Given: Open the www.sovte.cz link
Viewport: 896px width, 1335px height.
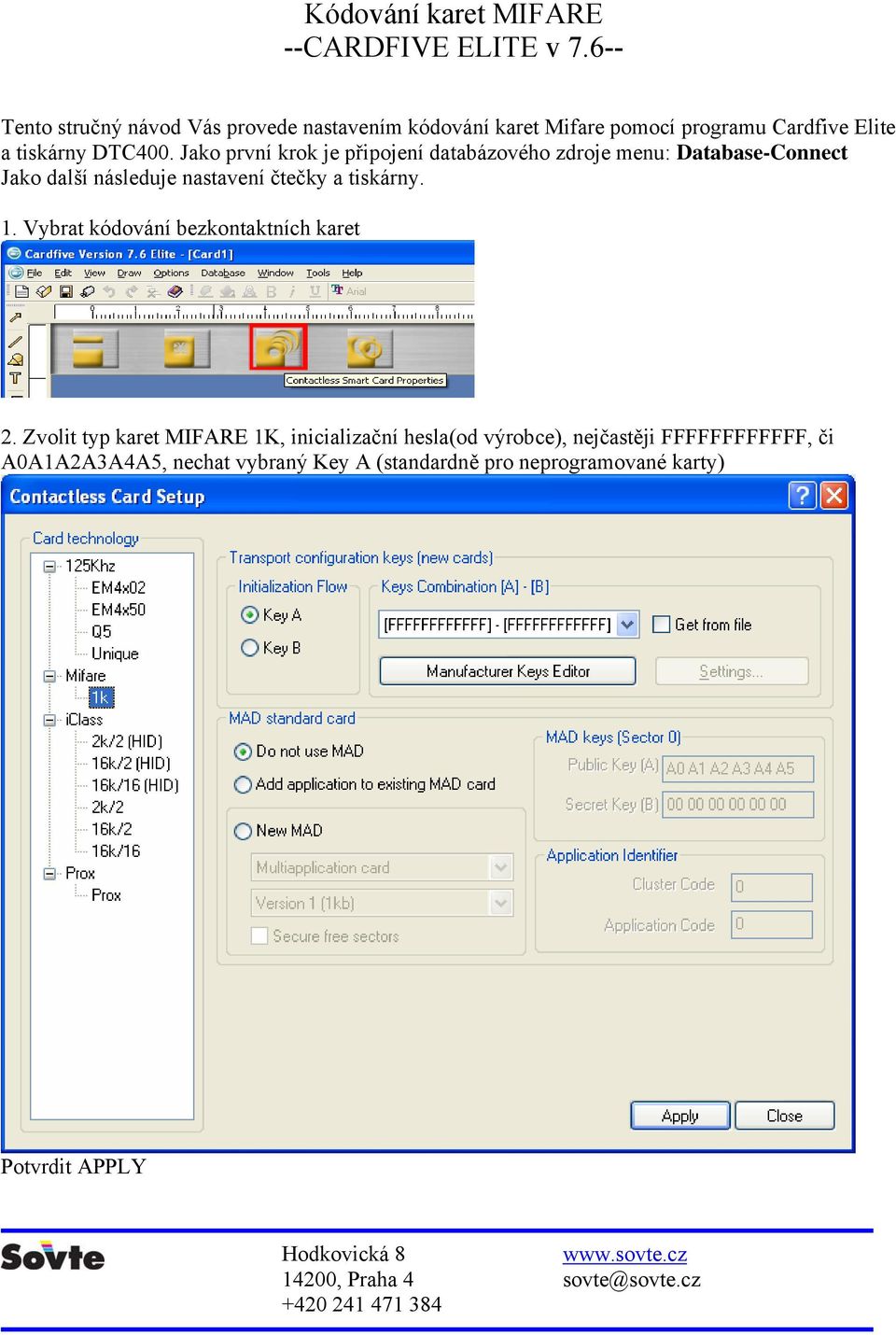Looking at the screenshot, I should [x=624, y=1255].
